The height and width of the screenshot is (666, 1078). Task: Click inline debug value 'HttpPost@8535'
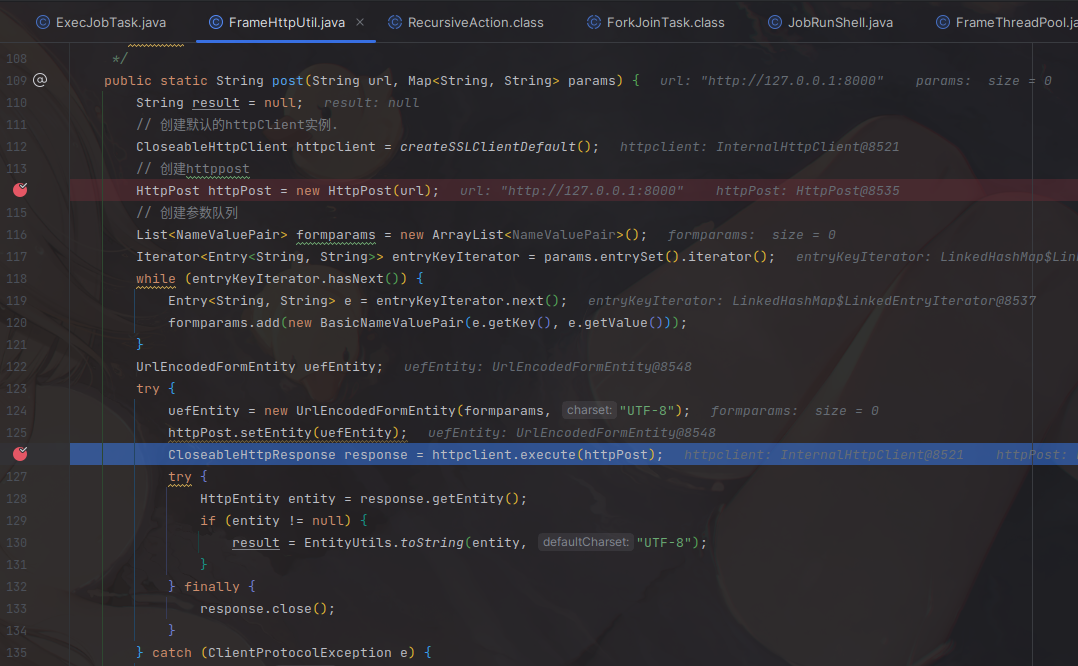tap(847, 190)
